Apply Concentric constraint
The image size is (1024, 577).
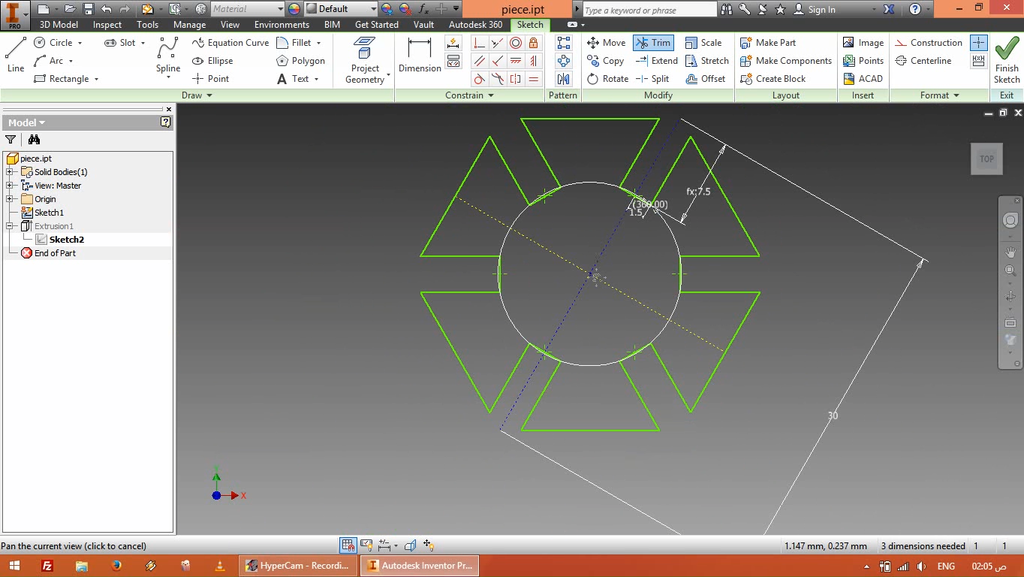click(515, 43)
